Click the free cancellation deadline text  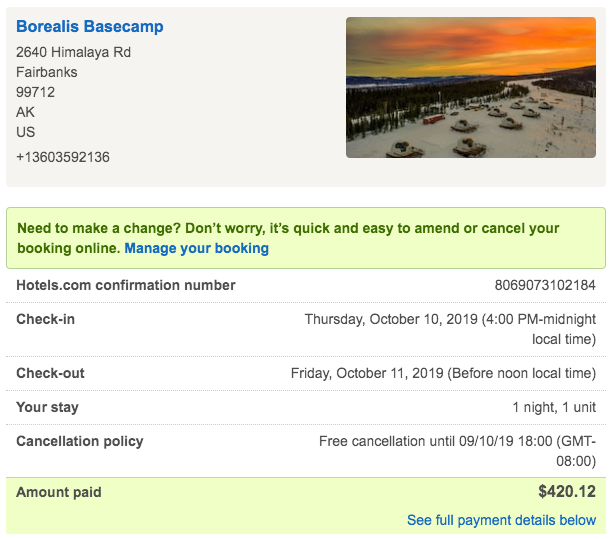(457, 451)
